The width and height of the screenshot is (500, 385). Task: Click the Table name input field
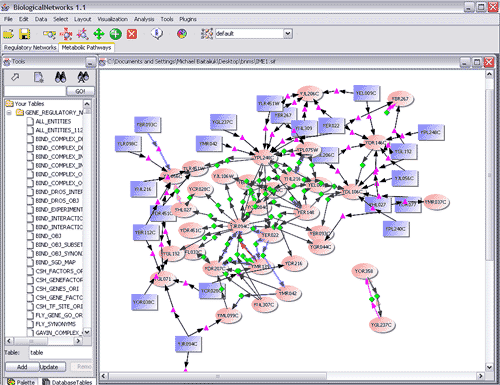coord(60,353)
